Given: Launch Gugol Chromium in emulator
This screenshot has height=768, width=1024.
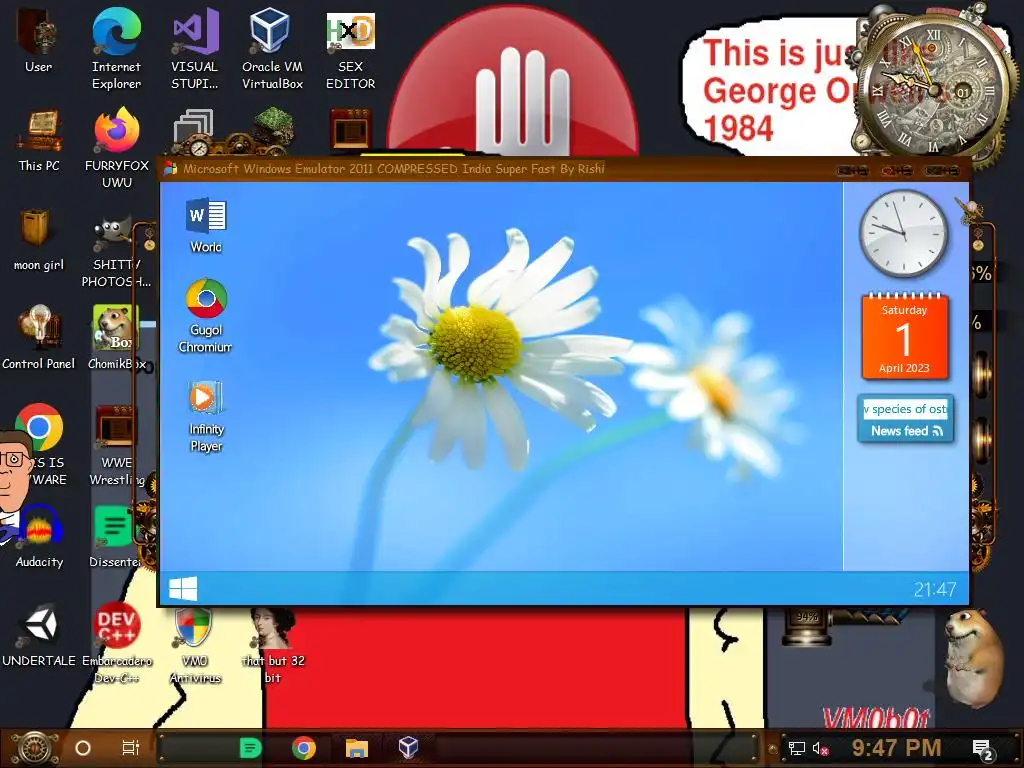Looking at the screenshot, I should point(206,317).
